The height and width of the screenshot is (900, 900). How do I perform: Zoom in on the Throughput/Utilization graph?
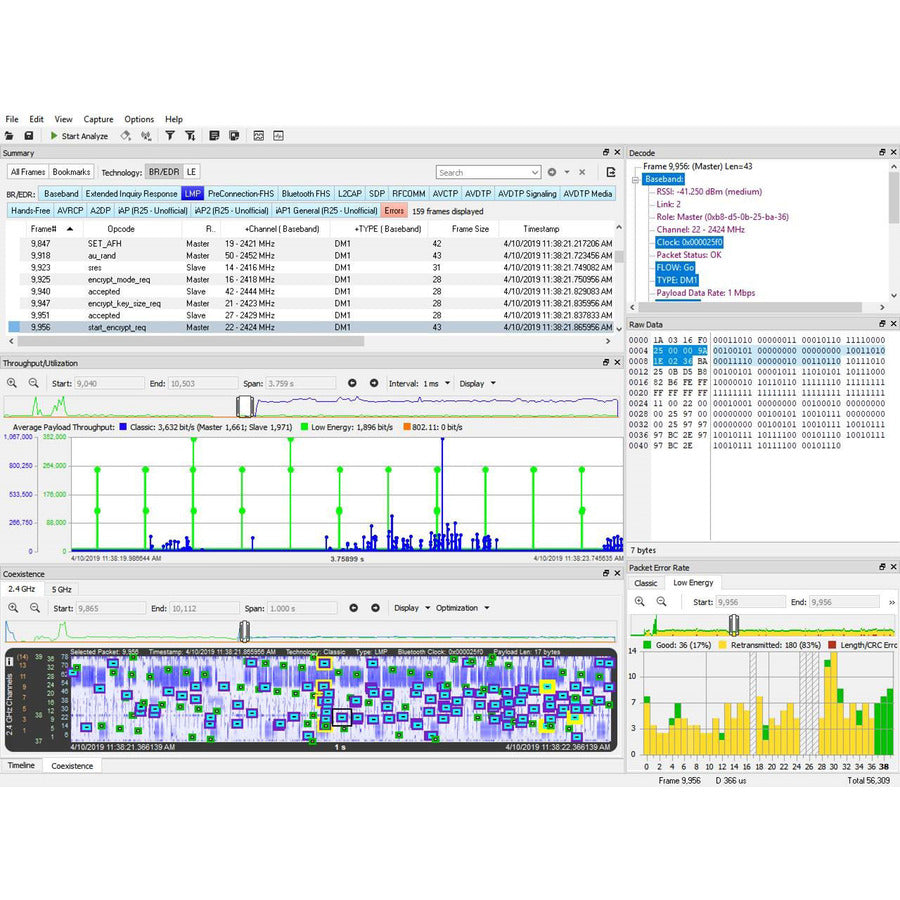coord(10,382)
